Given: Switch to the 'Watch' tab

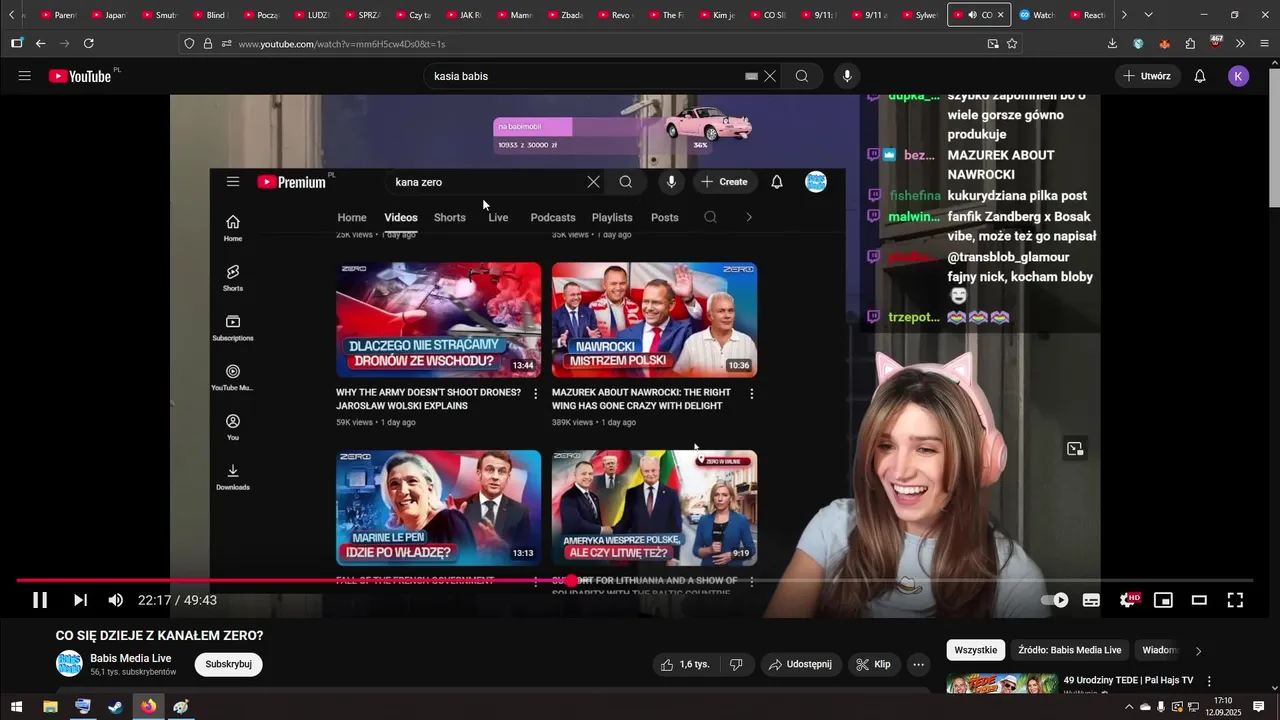Looking at the screenshot, I should pyautogui.click(x=1036, y=15).
